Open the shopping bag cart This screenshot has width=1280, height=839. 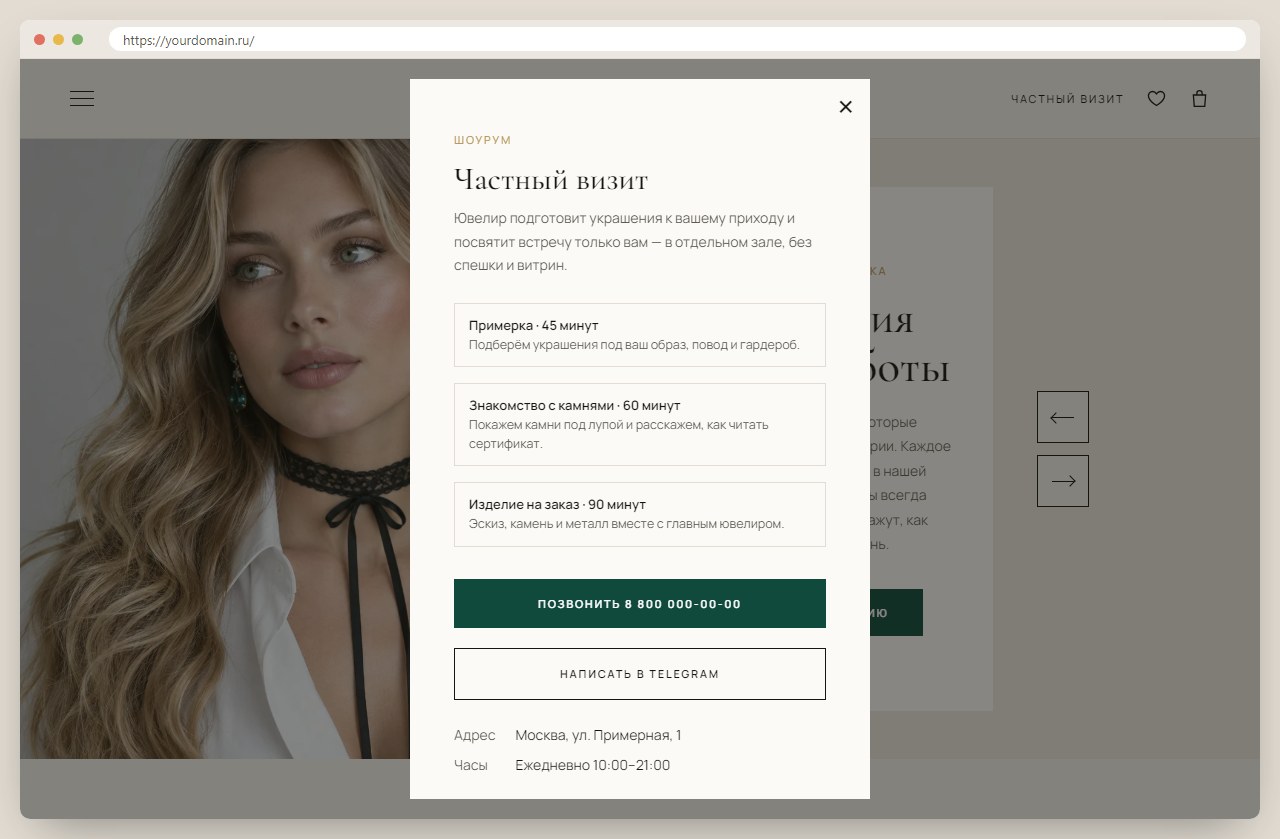(x=1200, y=99)
